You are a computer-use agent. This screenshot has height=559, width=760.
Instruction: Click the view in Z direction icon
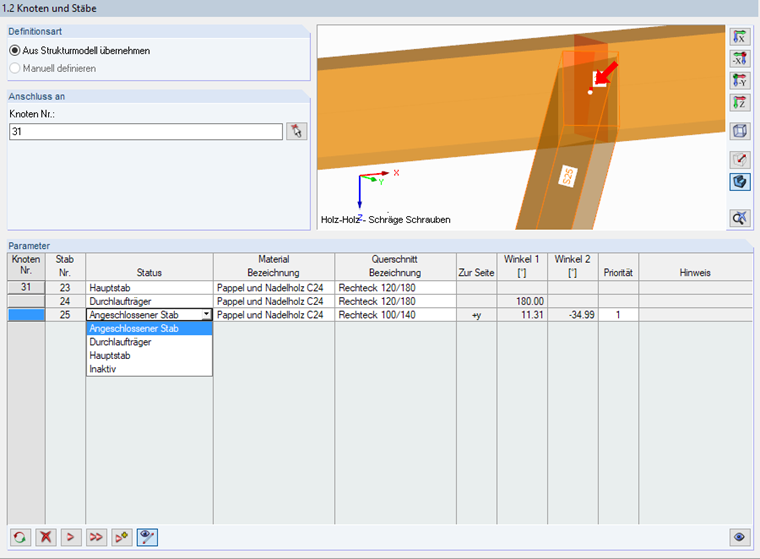[740, 102]
